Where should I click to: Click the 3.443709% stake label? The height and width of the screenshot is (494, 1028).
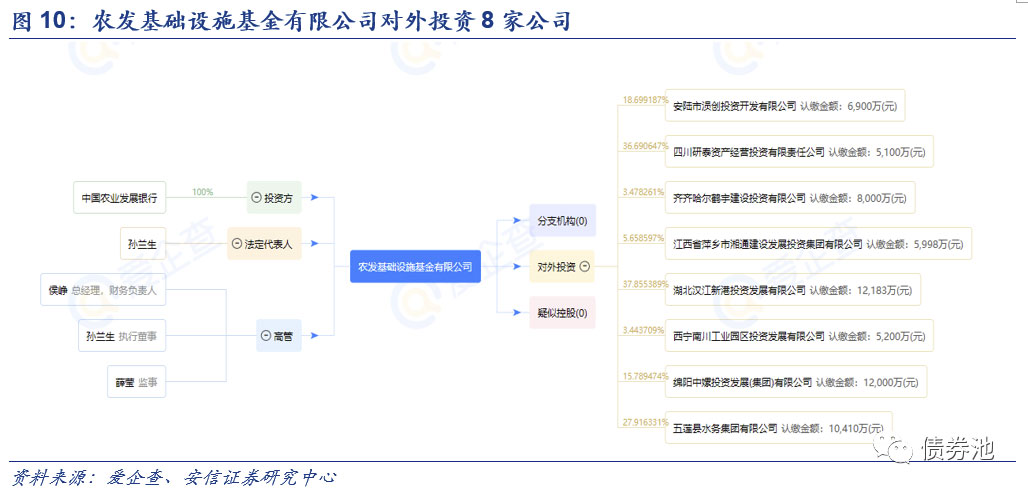[643, 330]
